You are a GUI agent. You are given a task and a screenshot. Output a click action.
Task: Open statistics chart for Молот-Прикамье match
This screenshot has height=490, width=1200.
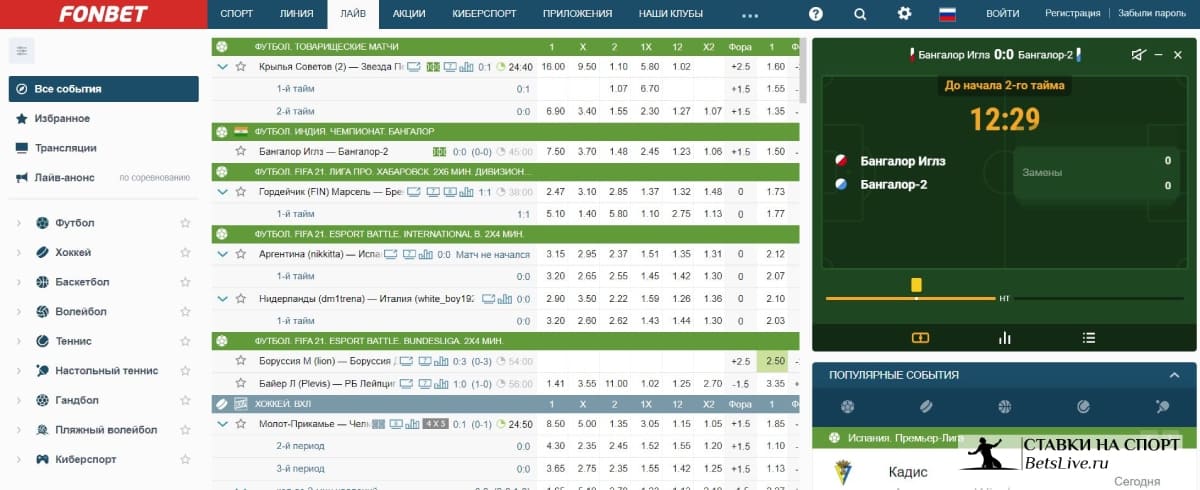pyautogui.click(x=413, y=424)
